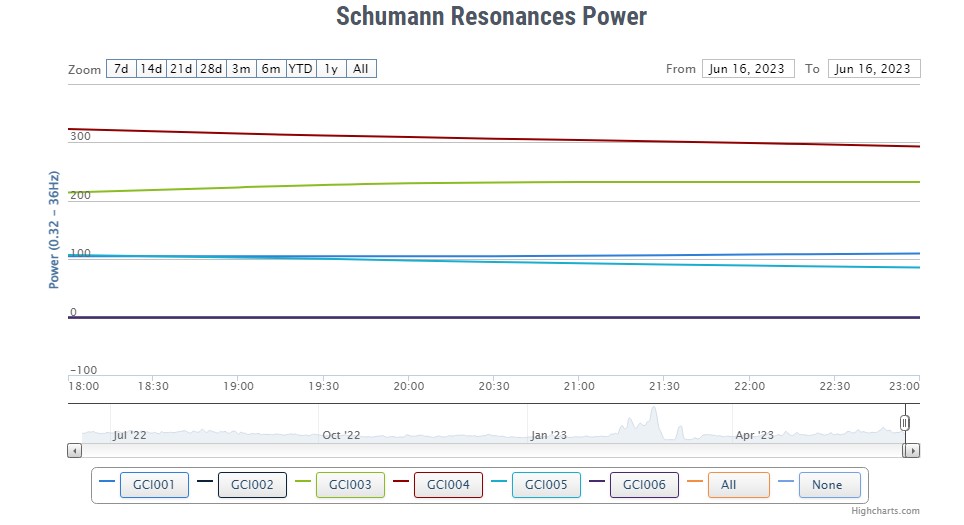Select the 14d zoom range

click(x=151, y=69)
